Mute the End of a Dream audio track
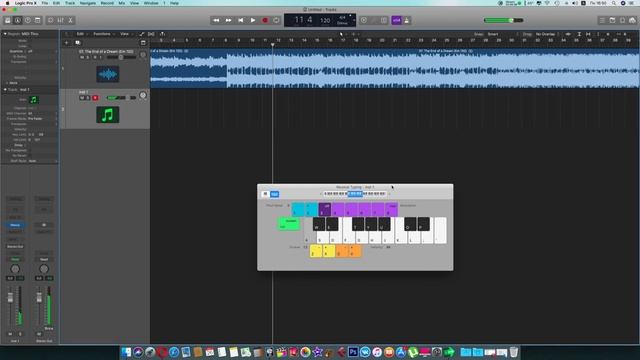Viewport: 640px width, 360px height. coord(82,57)
